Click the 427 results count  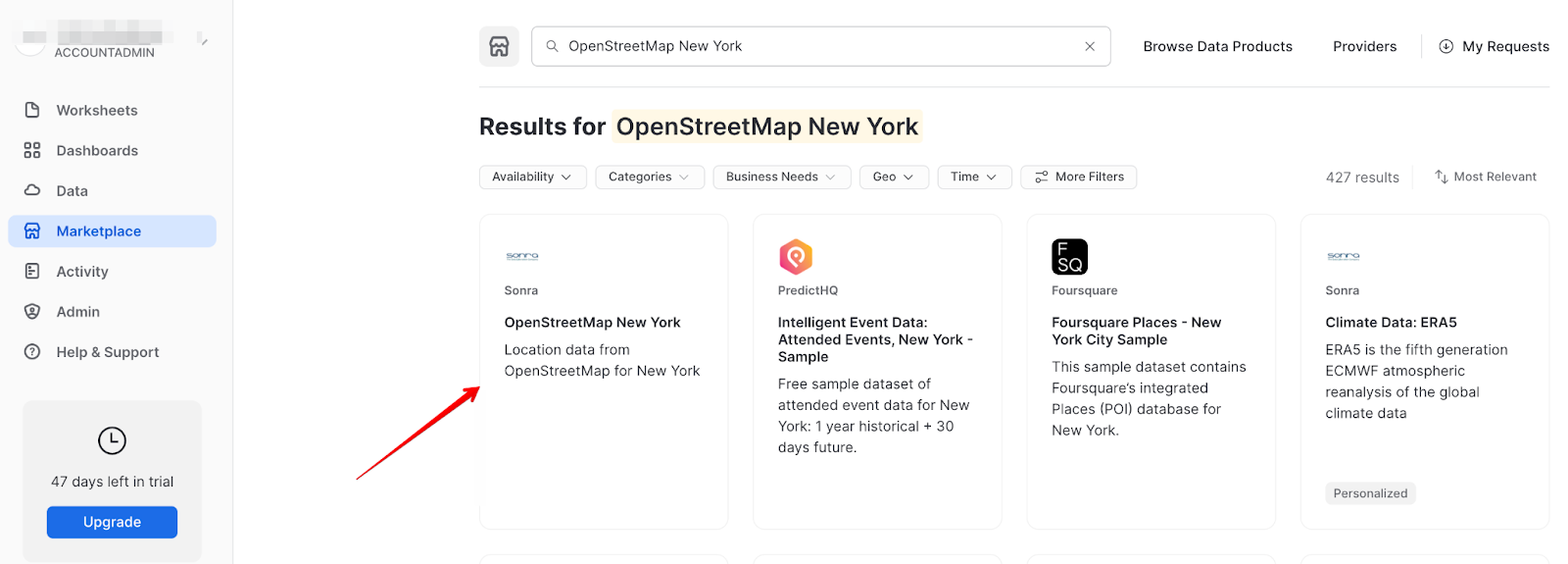[1362, 178]
